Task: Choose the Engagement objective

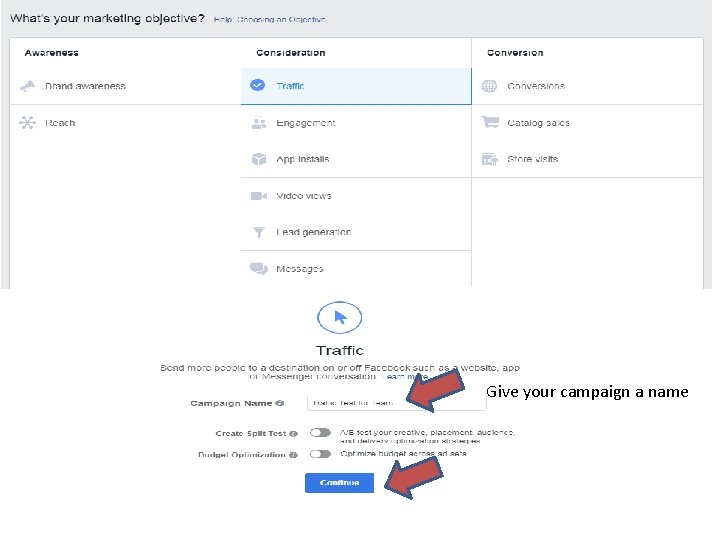Action: [356, 123]
